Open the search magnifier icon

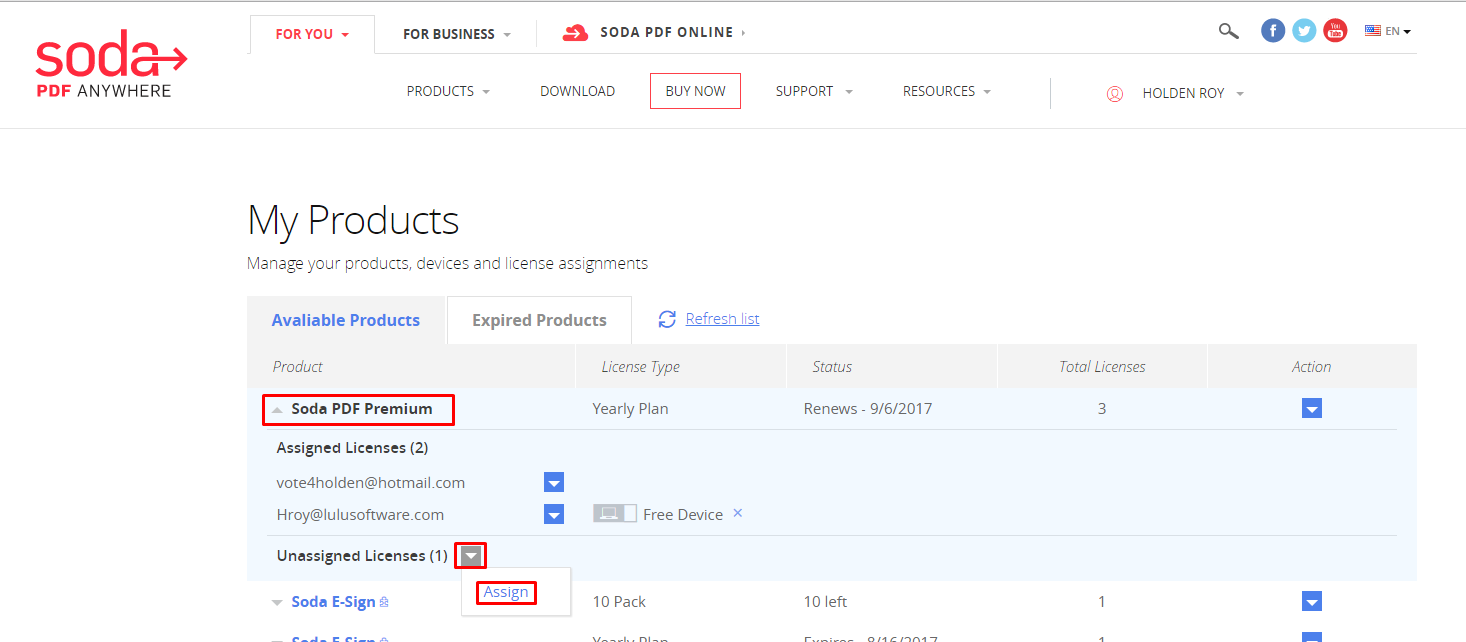click(x=1228, y=31)
